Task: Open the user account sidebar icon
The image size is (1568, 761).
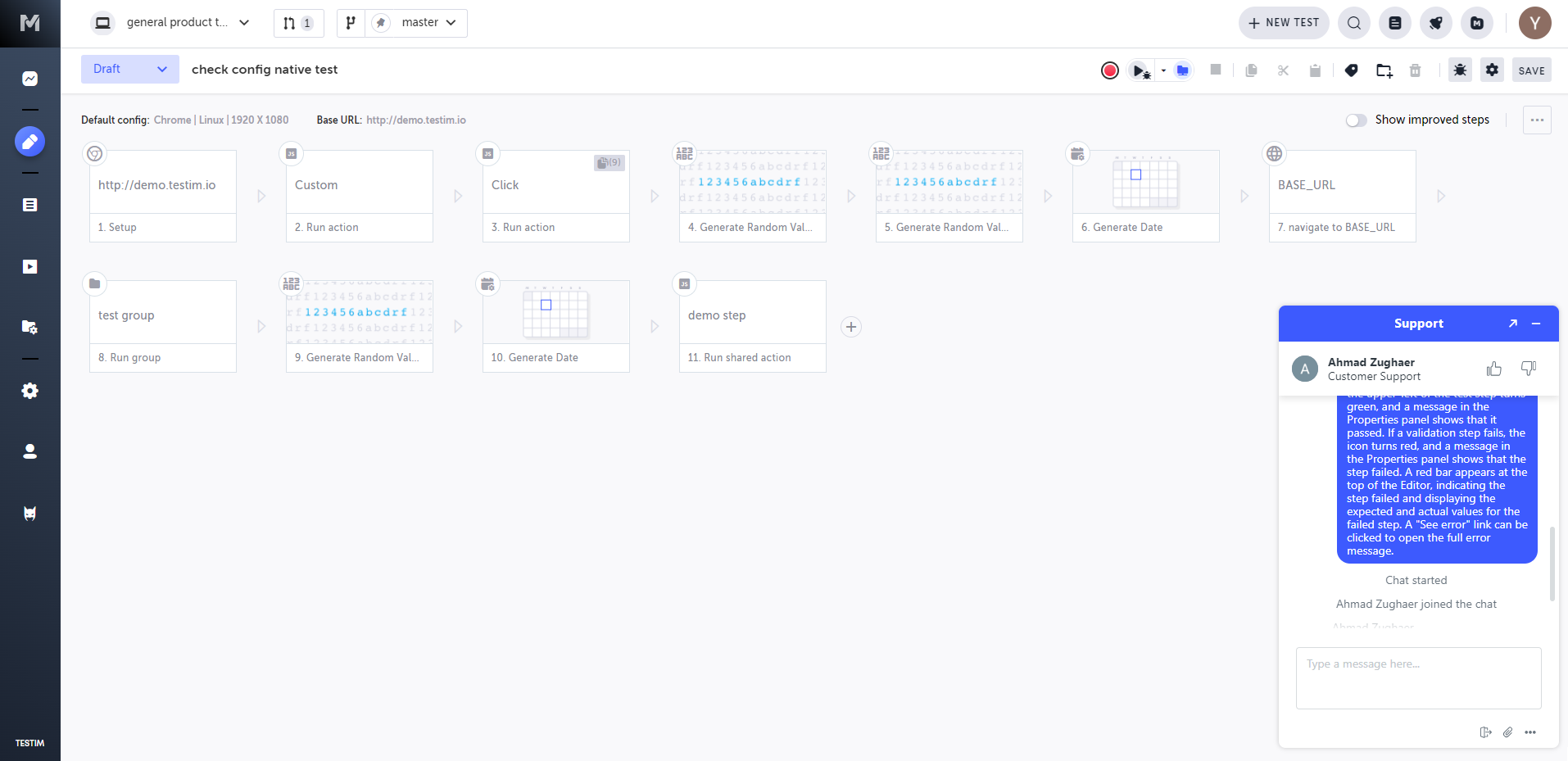Action: 30,451
